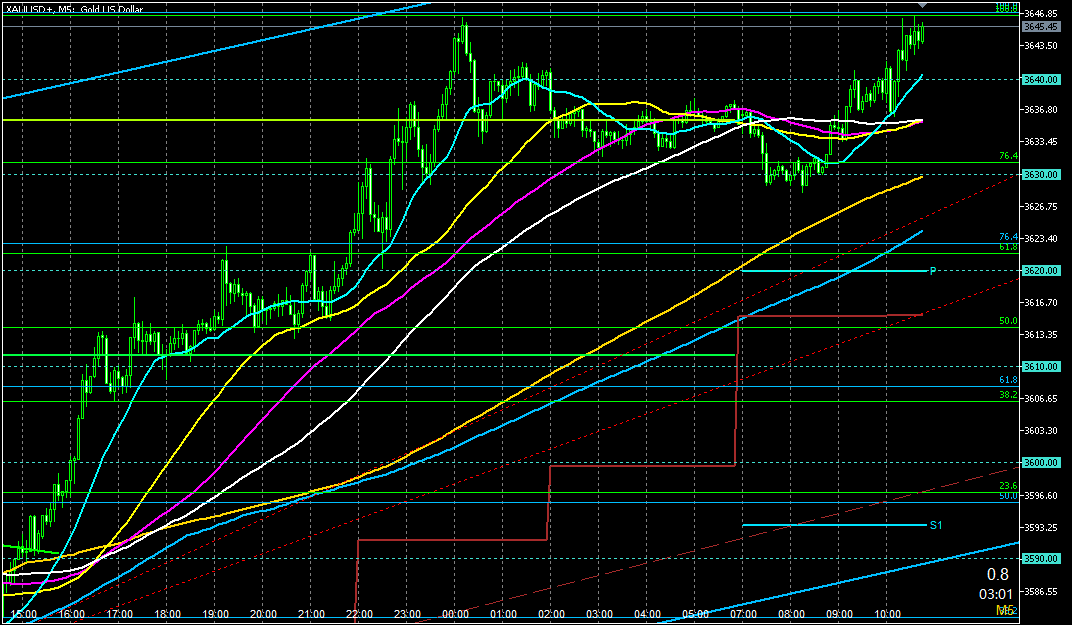The image size is (1072, 625).
Task: Click the highlighted 3590.00 round level tag
Action: pyautogui.click(x=1041, y=559)
